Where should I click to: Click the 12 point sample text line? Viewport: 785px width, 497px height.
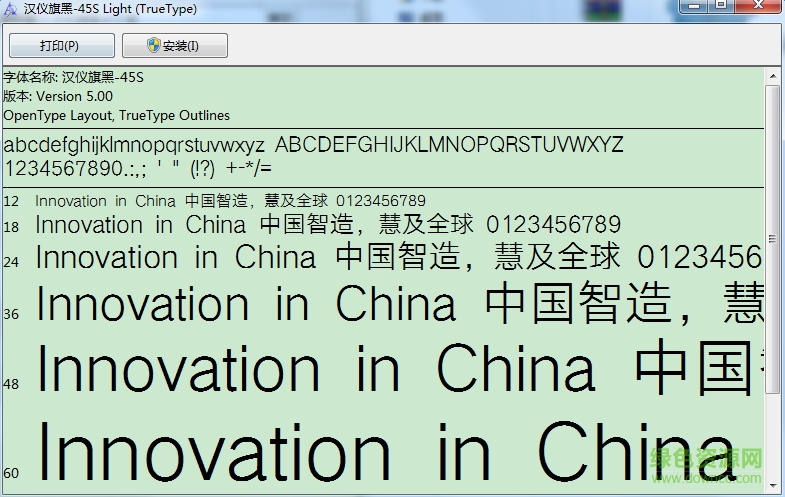(x=230, y=201)
